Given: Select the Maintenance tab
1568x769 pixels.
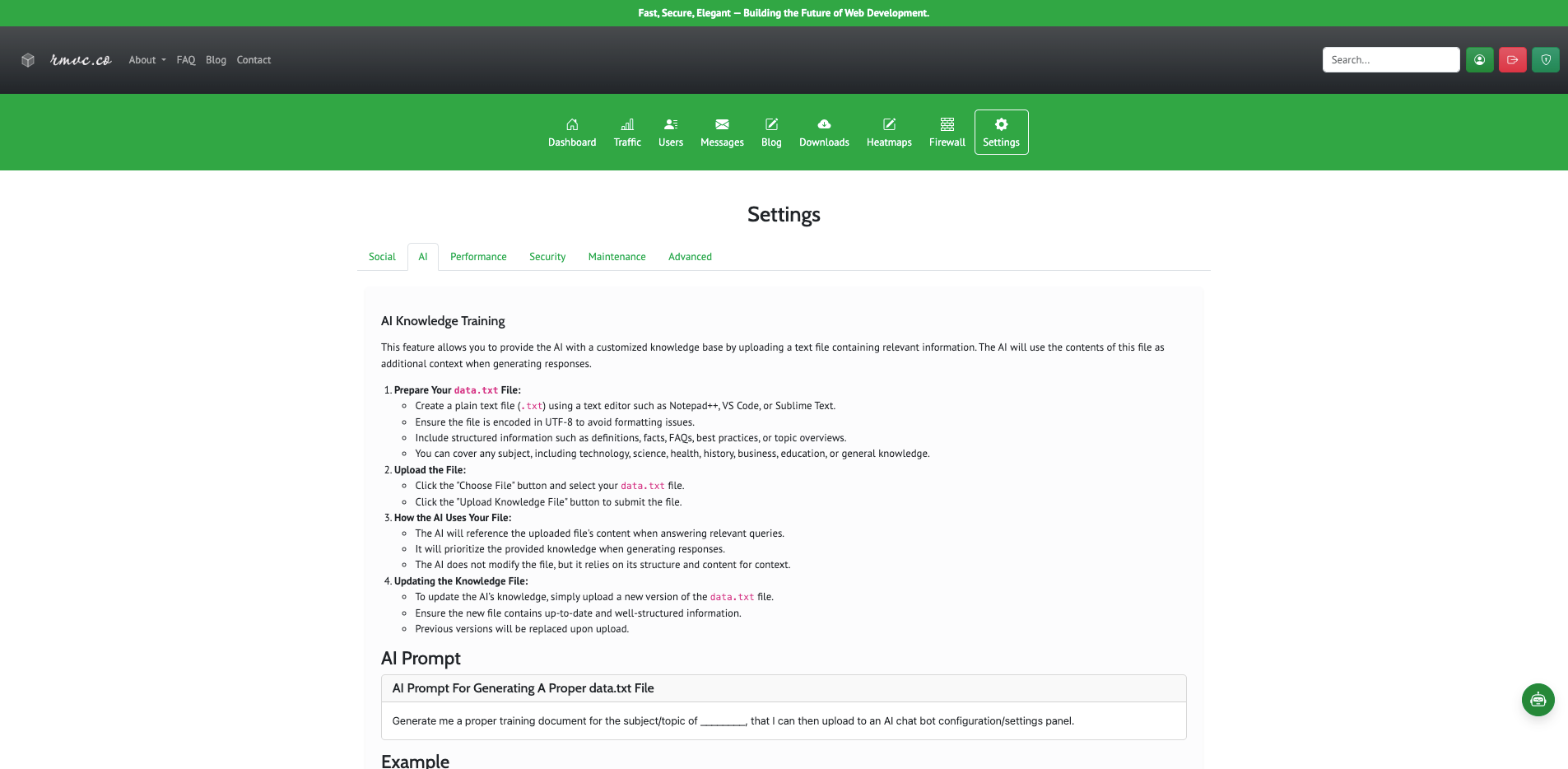Looking at the screenshot, I should point(616,257).
